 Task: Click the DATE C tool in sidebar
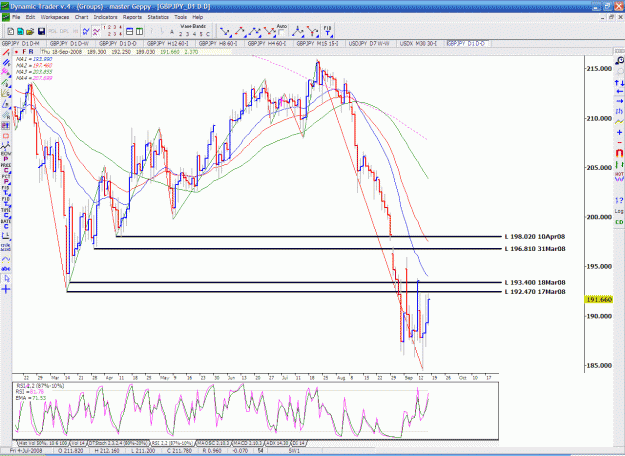[6, 224]
